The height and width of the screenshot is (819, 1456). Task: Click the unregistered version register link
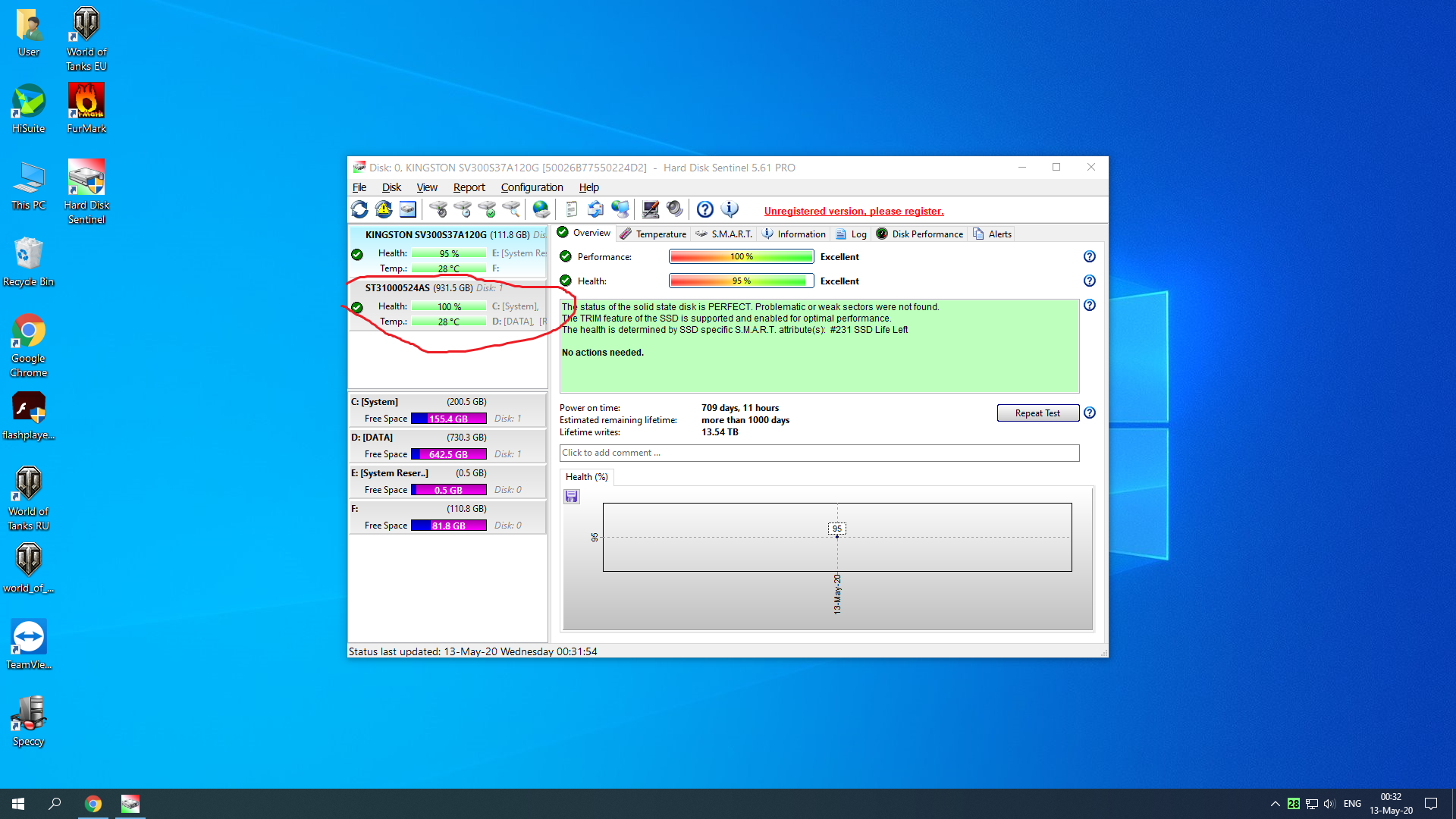pos(854,211)
